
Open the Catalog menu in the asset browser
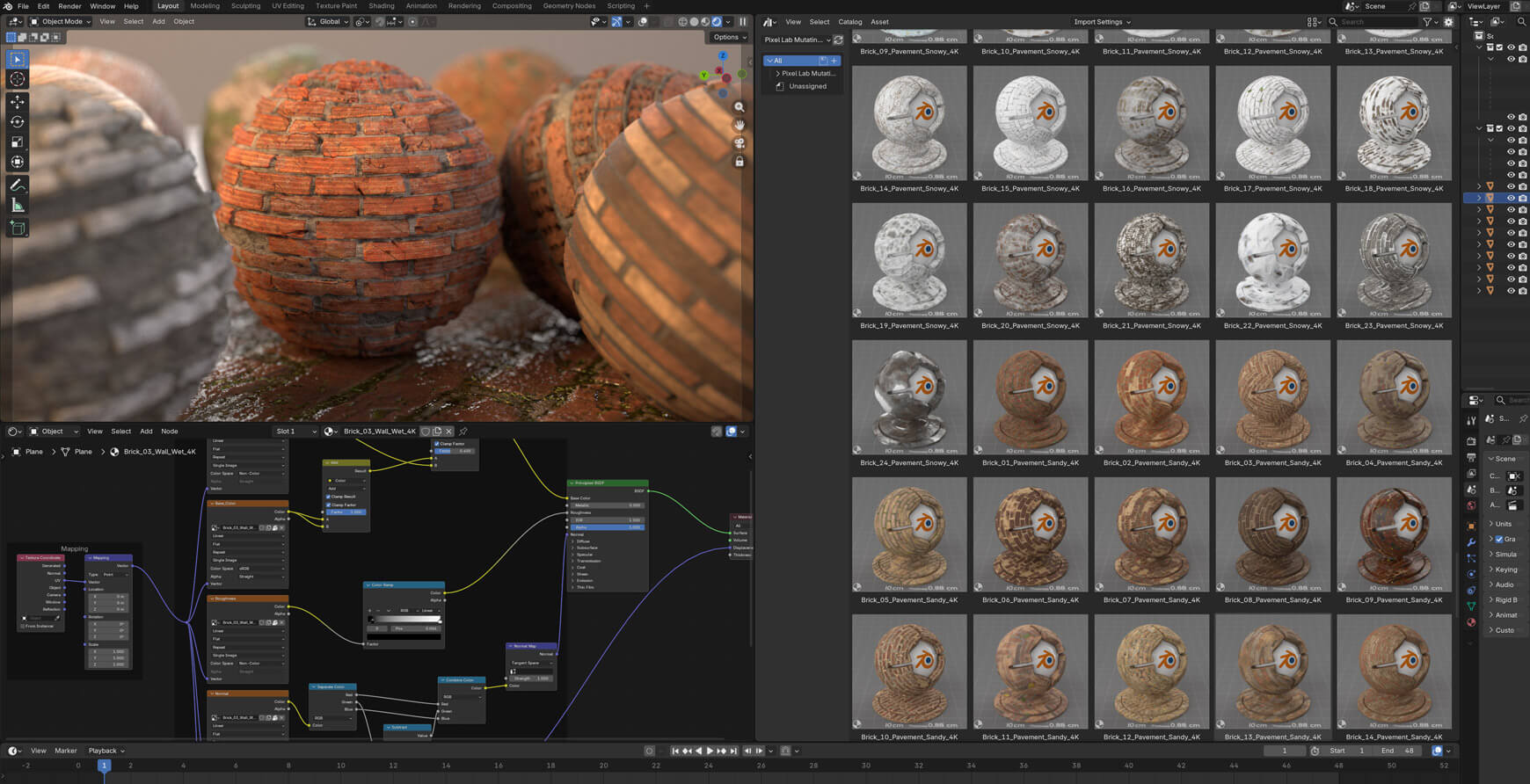pyautogui.click(x=849, y=22)
